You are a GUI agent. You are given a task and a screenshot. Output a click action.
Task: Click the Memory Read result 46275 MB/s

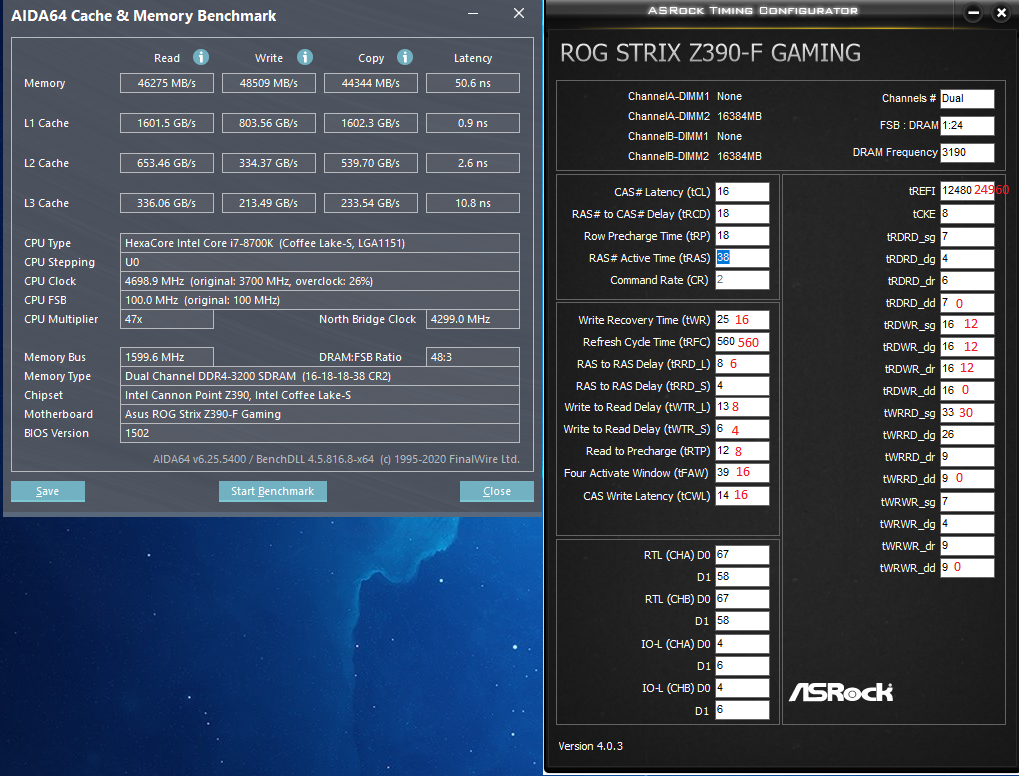[166, 83]
